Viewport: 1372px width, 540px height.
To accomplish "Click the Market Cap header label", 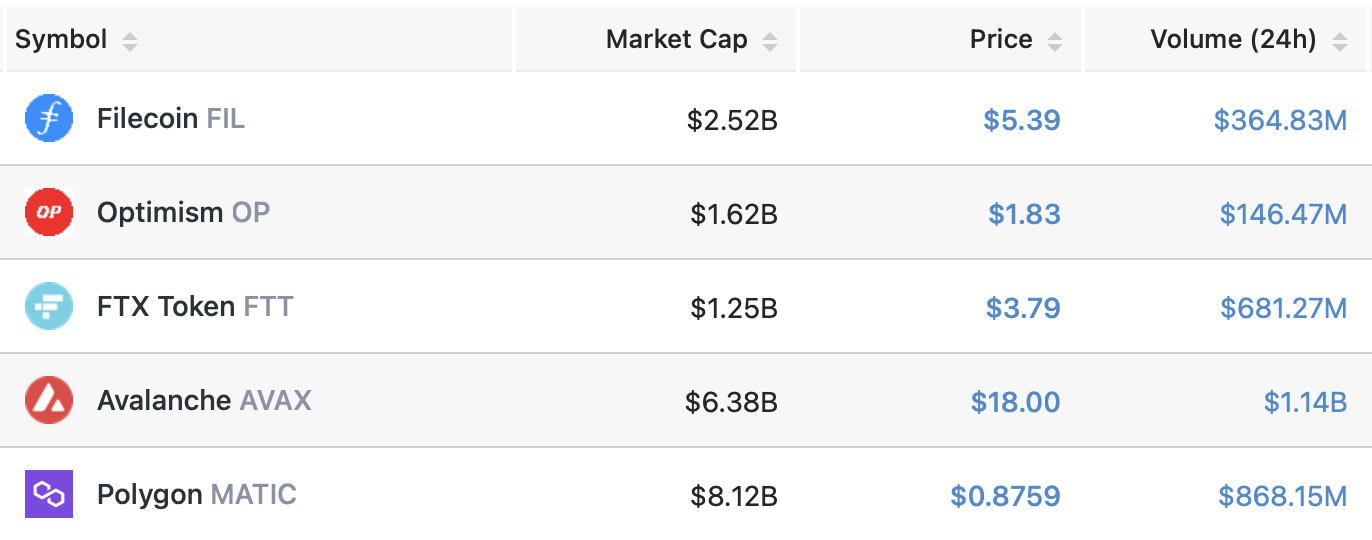I will (676, 40).
